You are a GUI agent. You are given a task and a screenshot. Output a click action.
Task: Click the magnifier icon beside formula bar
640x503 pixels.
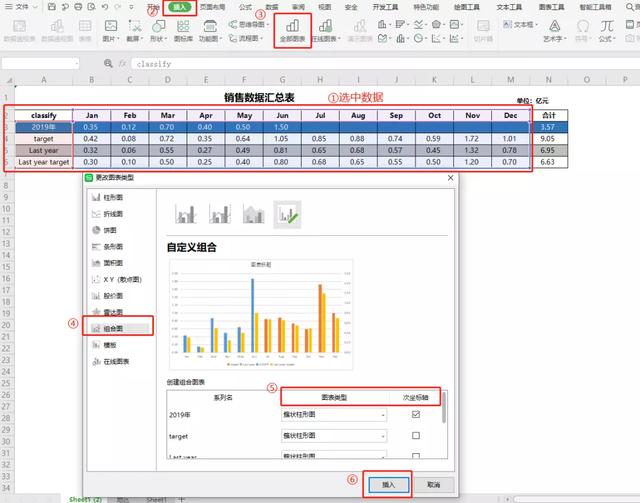pos(108,63)
